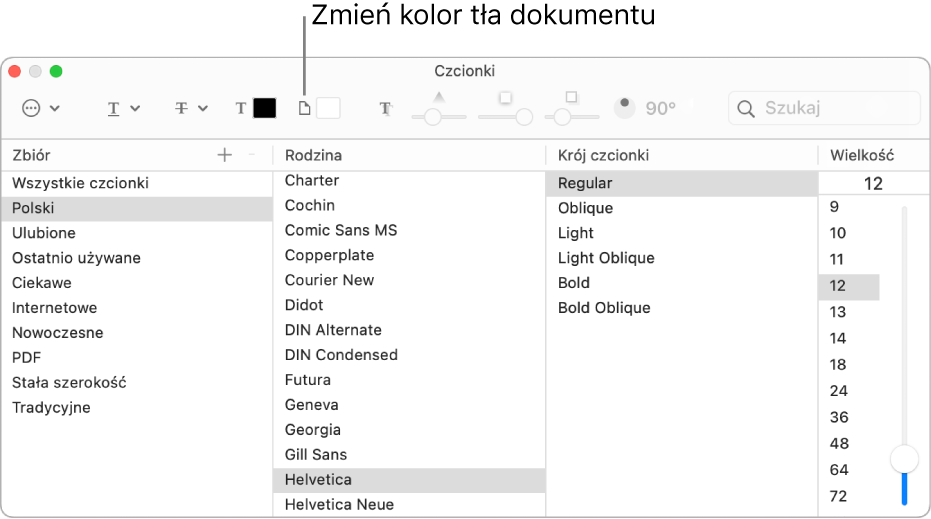Choose Copperplate font family
The image size is (931, 519).
(409, 255)
